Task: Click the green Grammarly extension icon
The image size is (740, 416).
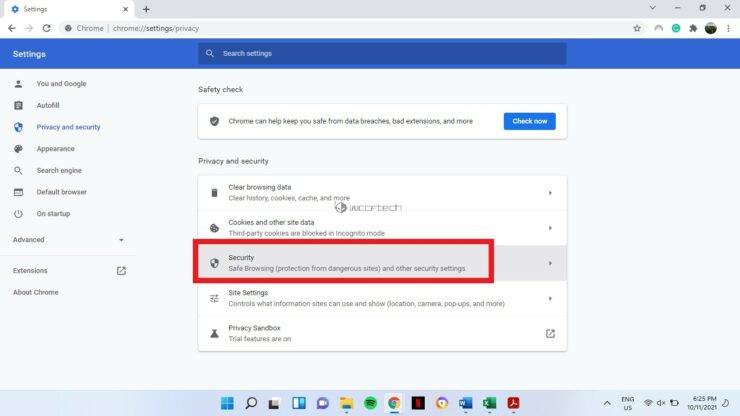Action: [x=676, y=28]
